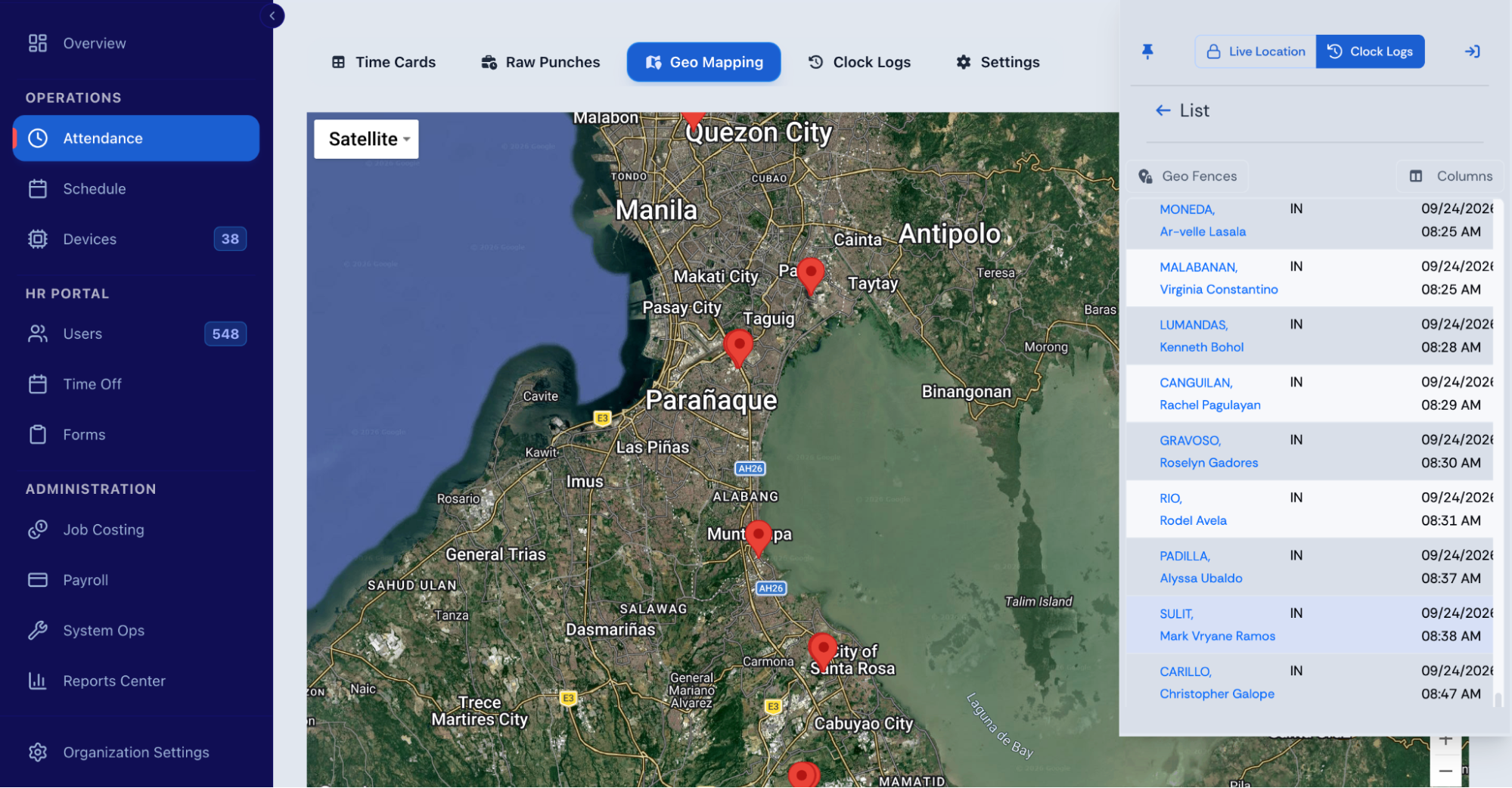Open the Overview page
This screenshot has height=788, width=1512.
[x=136, y=43]
